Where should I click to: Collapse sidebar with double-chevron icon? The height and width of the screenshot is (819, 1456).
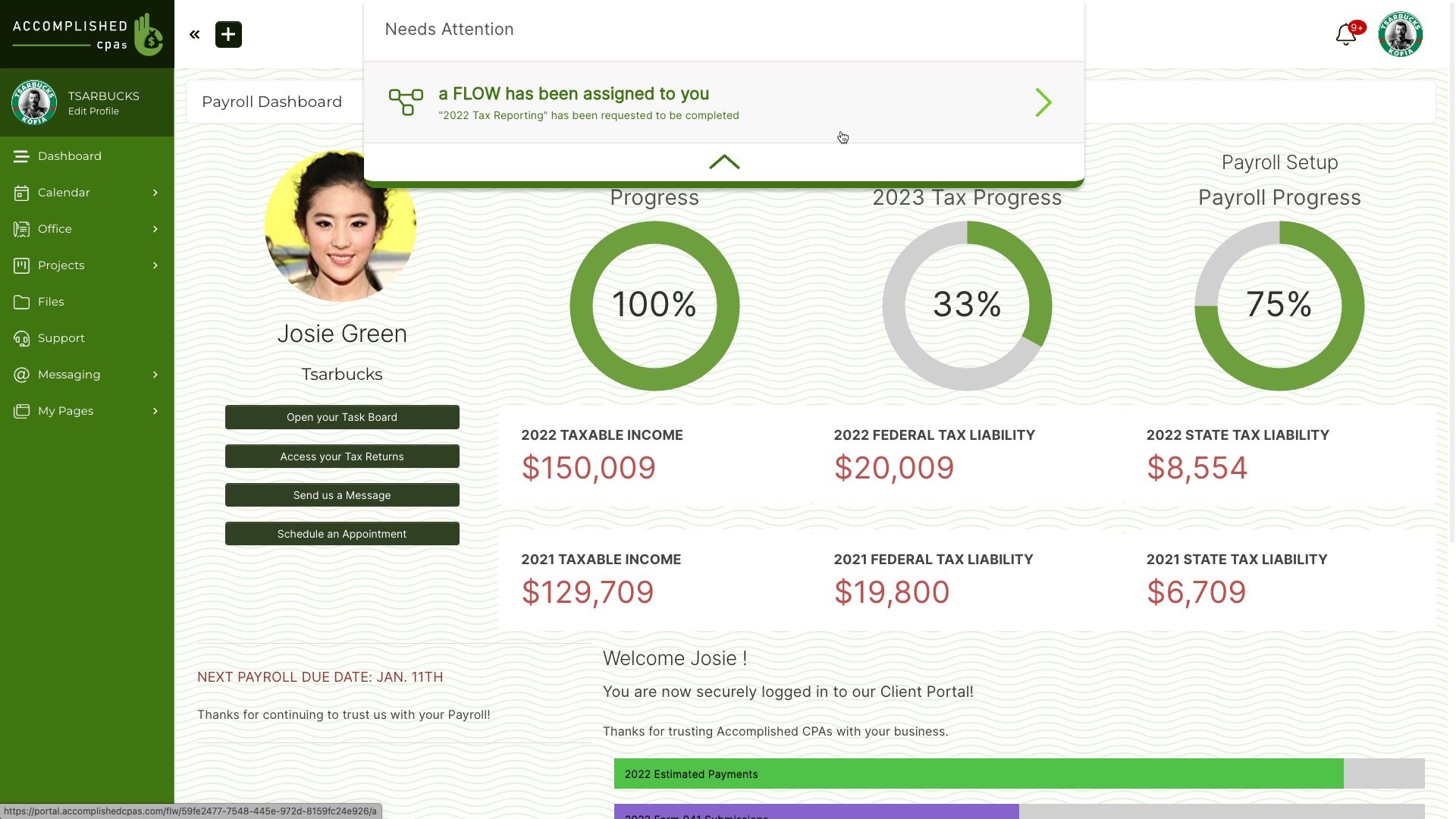195,34
